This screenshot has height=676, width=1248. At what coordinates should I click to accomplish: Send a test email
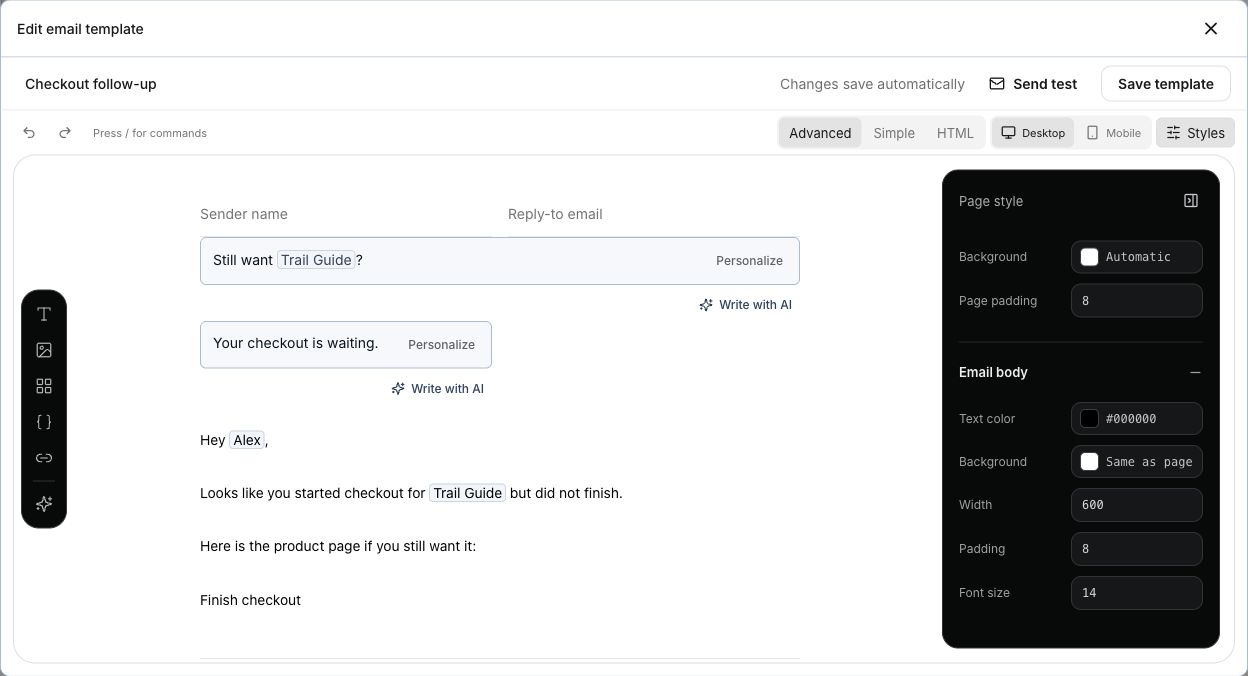click(1033, 84)
